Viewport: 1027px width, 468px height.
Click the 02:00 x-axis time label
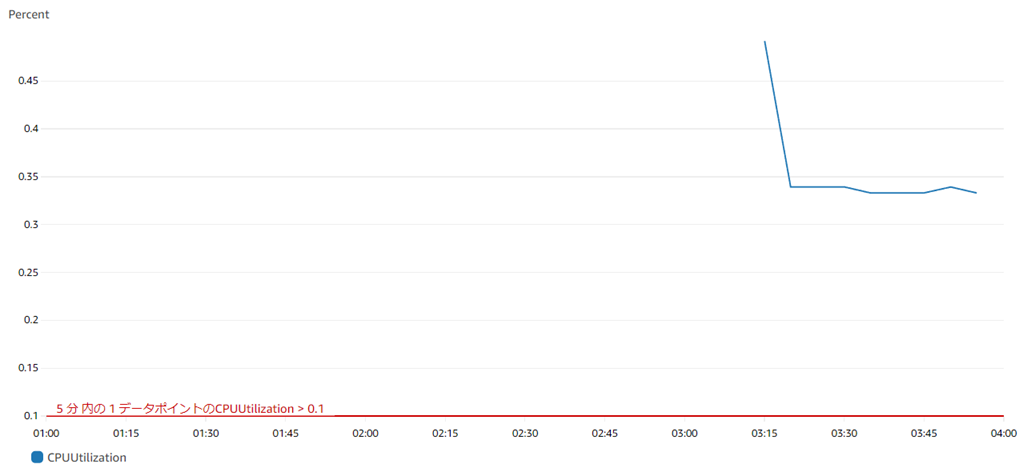coord(365,434)
